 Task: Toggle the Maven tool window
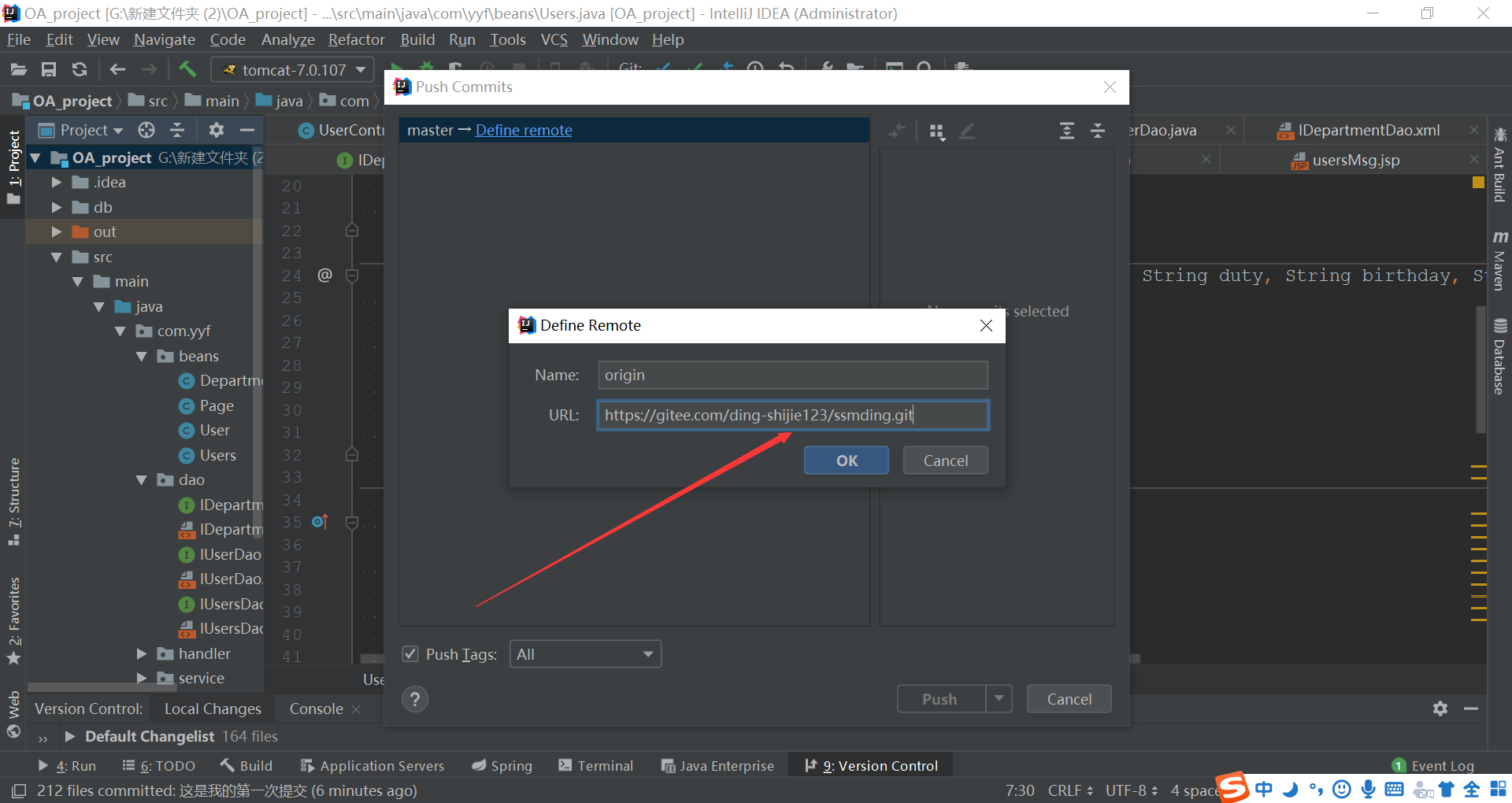click(x=1499, y=261)
